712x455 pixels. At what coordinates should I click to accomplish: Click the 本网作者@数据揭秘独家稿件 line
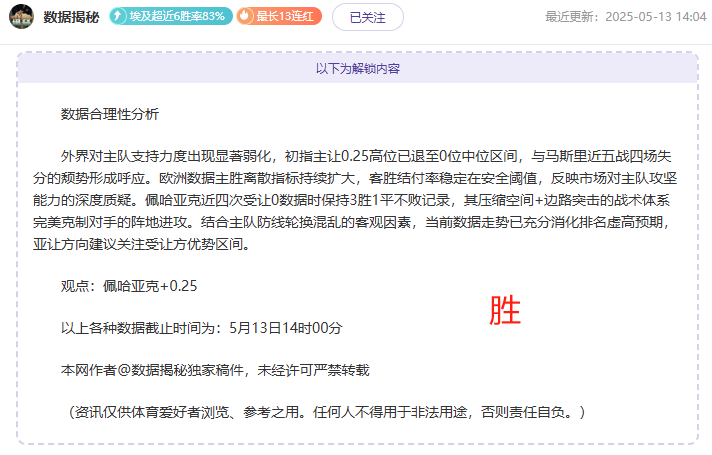[215, 370]
